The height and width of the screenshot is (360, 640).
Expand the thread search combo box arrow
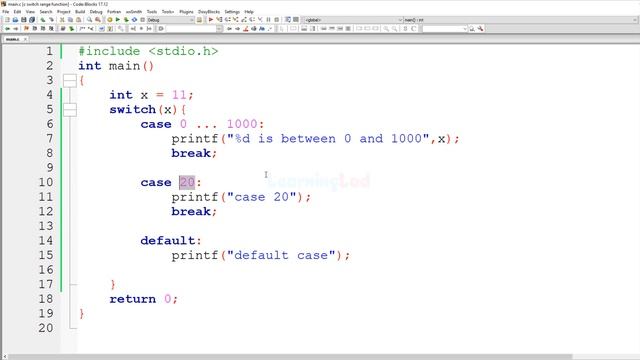point(465,29)
